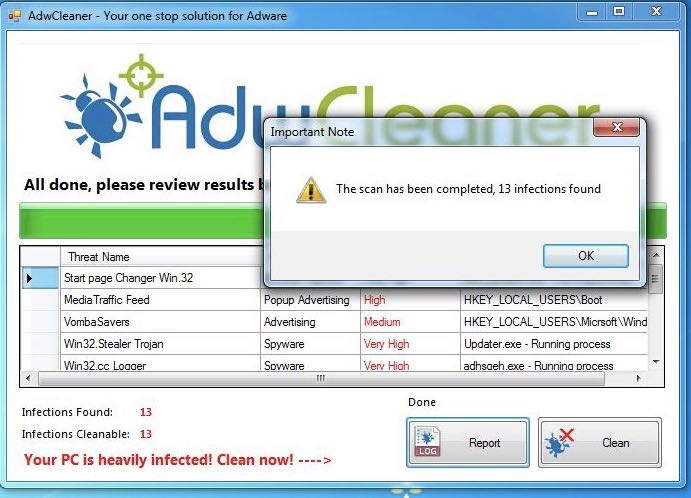Click the crossed-out bug icon on Clean
The height and width of the screenshot is (498, 691).
point(559,442)
